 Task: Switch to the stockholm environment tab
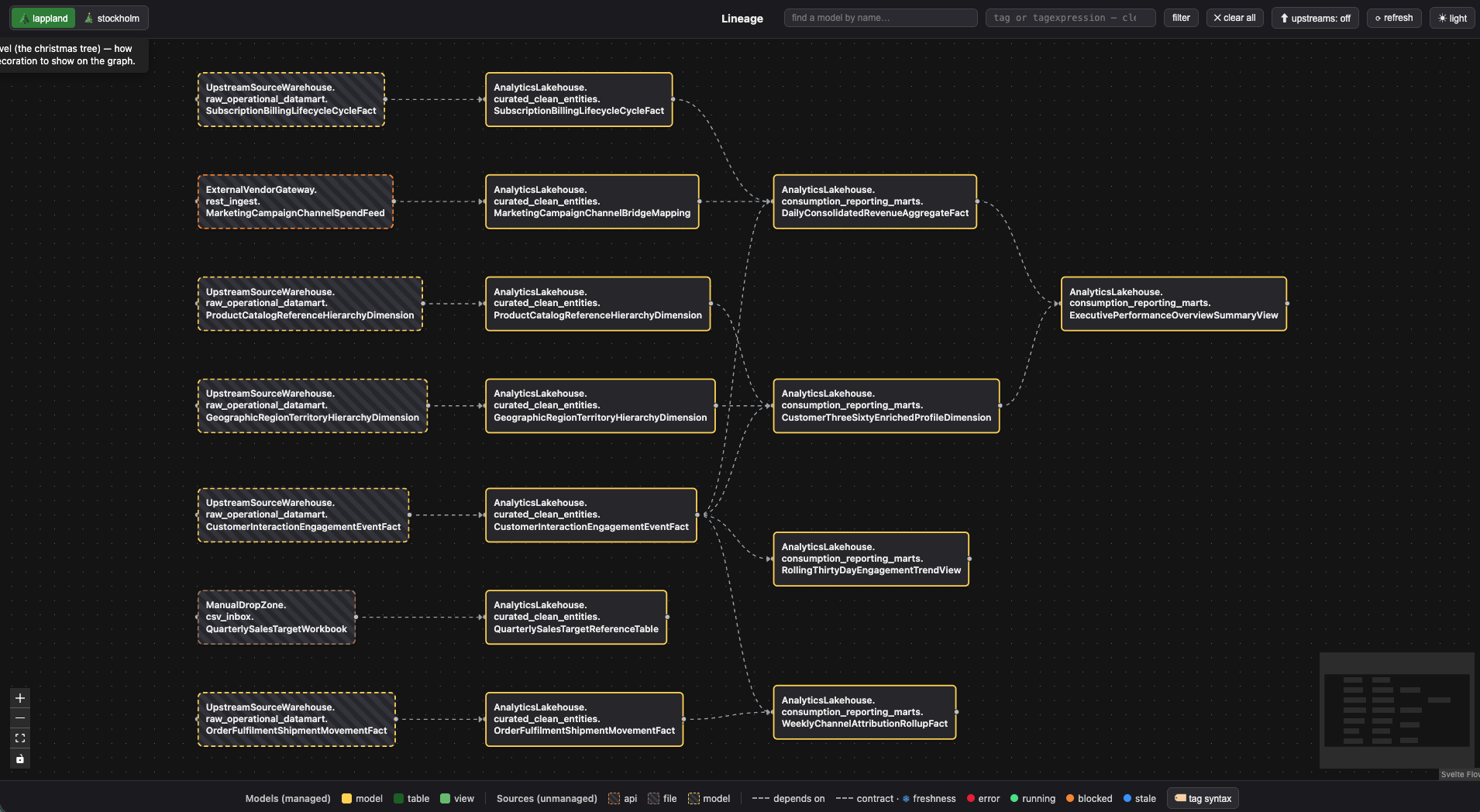tap(112, 18)
